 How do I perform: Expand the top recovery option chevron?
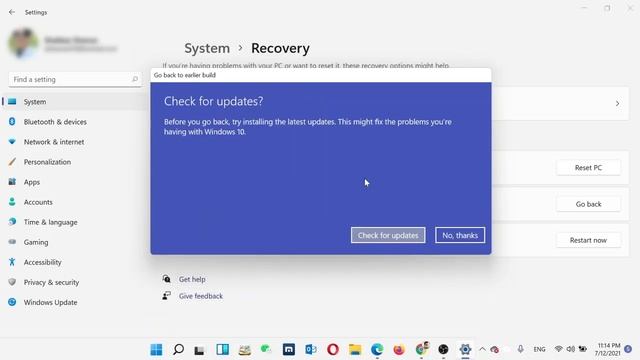617,104
